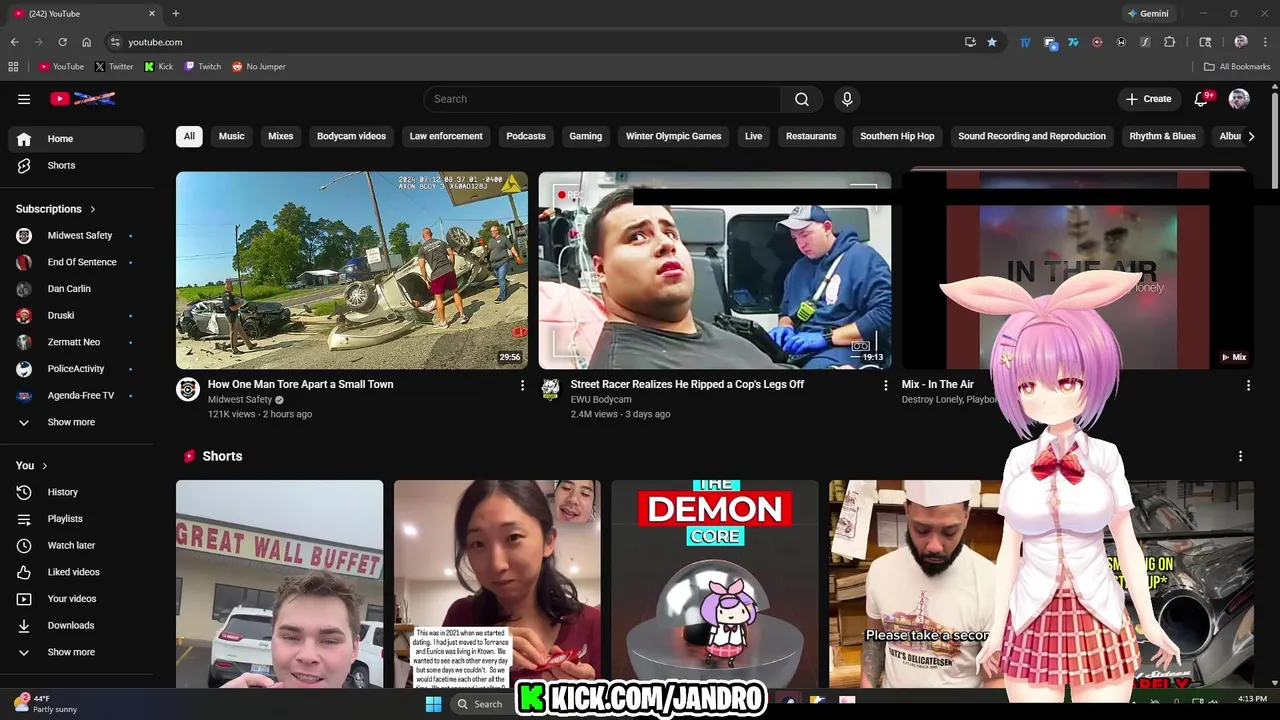Open Downloads in sidebar
1280x720 pixels.
pos(76,626)
